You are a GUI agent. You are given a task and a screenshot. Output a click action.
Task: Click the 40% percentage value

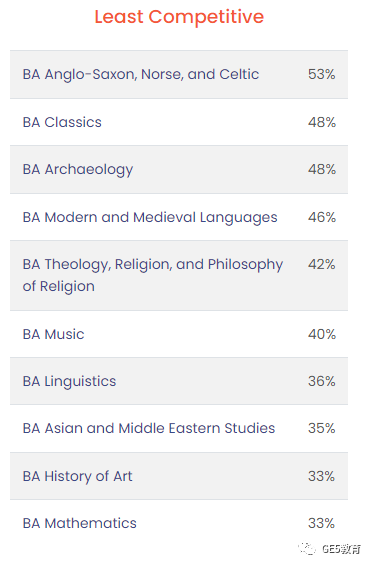322,334
